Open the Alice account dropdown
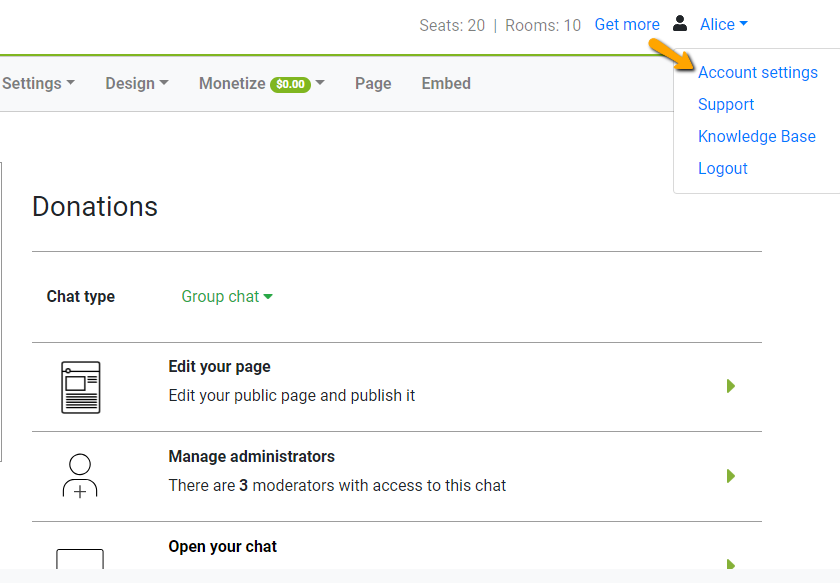 (x=723, y=24)
